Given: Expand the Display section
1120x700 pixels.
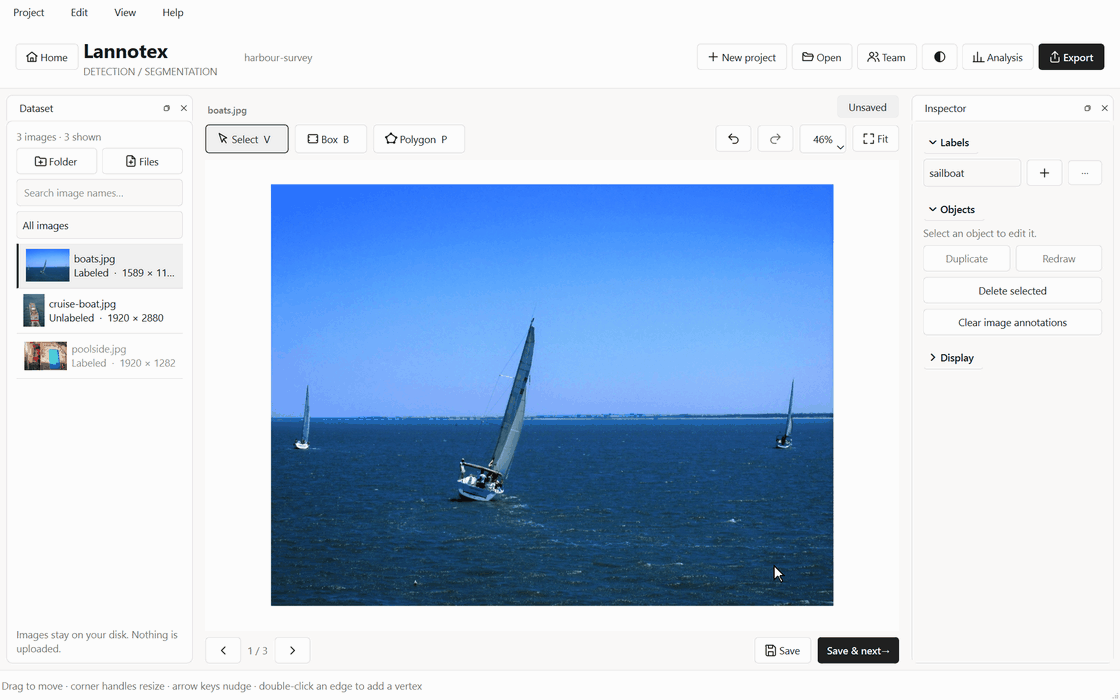Looking at the screenshot, I should [x=951, y=358].
